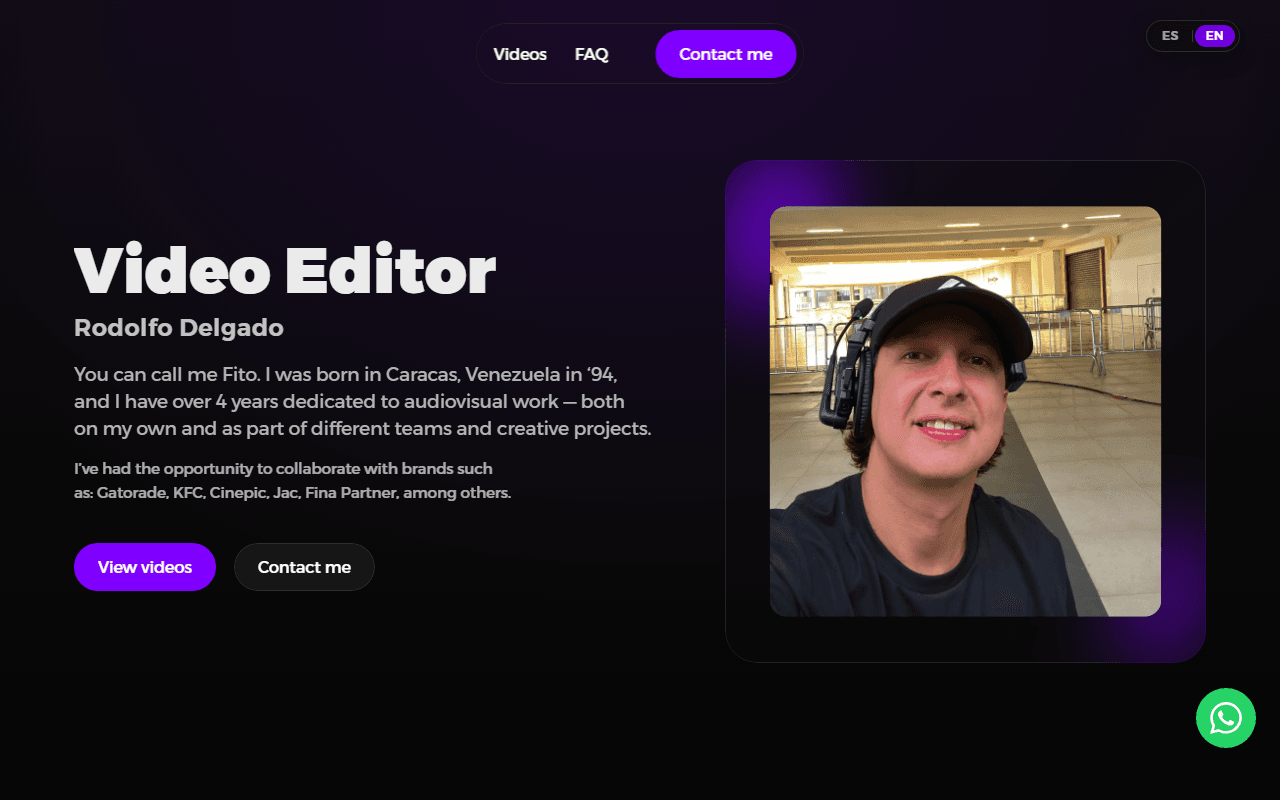1280x800 pixels.
Task: Click the name Rodolfo Delgado
Action: pyautogui.click(x=179, y=327)
